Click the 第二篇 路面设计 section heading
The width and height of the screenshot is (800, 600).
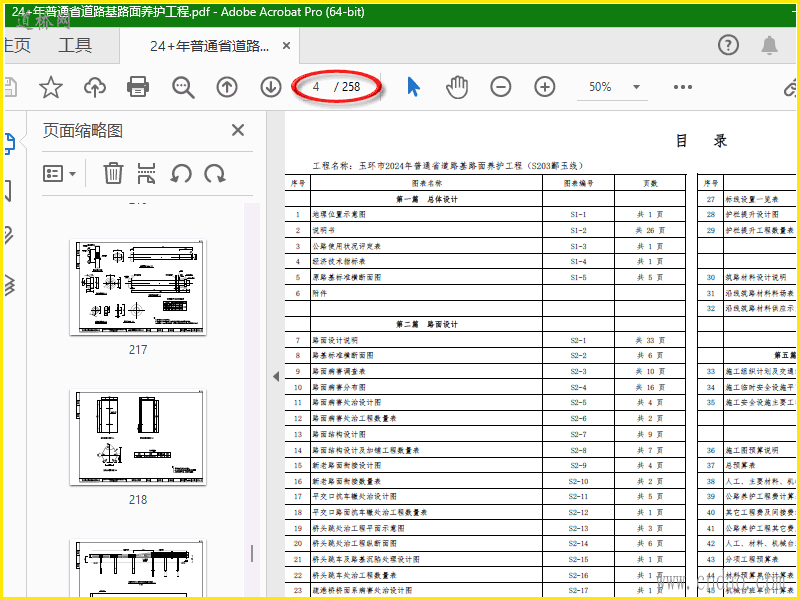point(427,324)
